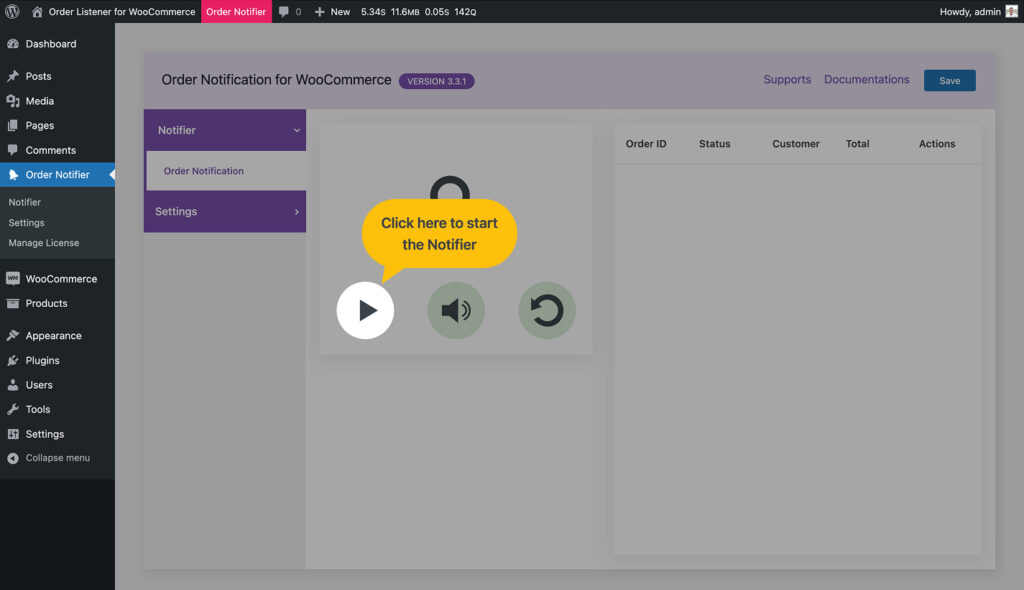
Task: Click the Order Notification for WooCommerce title
Action: (x=276, y=80)
